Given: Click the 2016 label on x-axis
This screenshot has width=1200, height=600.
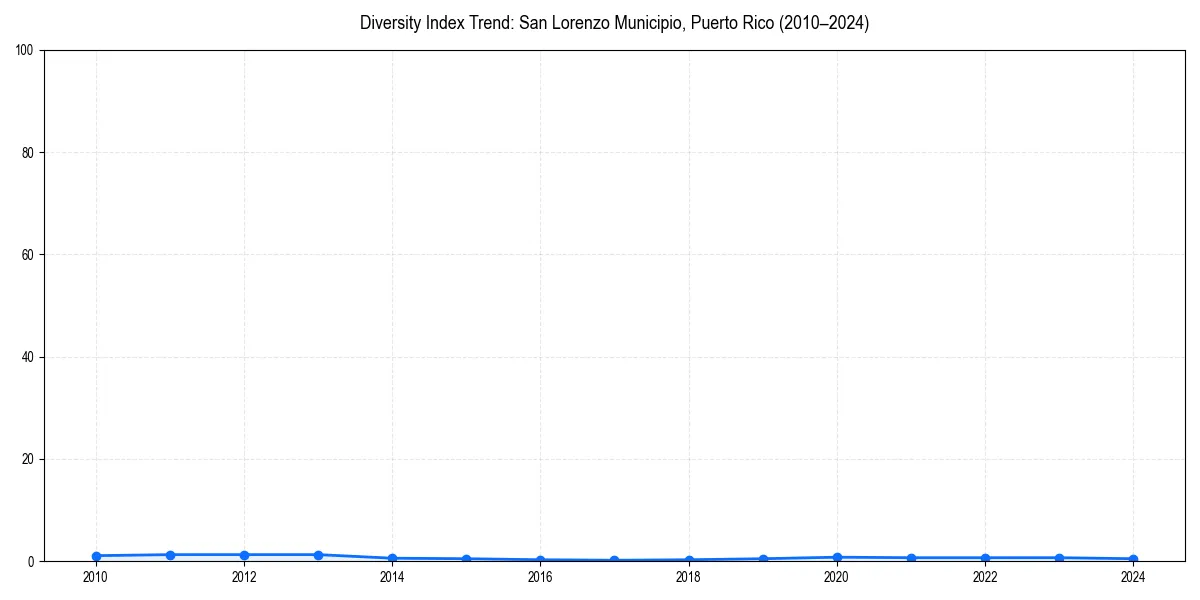Looking at the screenshot, I should (540, 577).
